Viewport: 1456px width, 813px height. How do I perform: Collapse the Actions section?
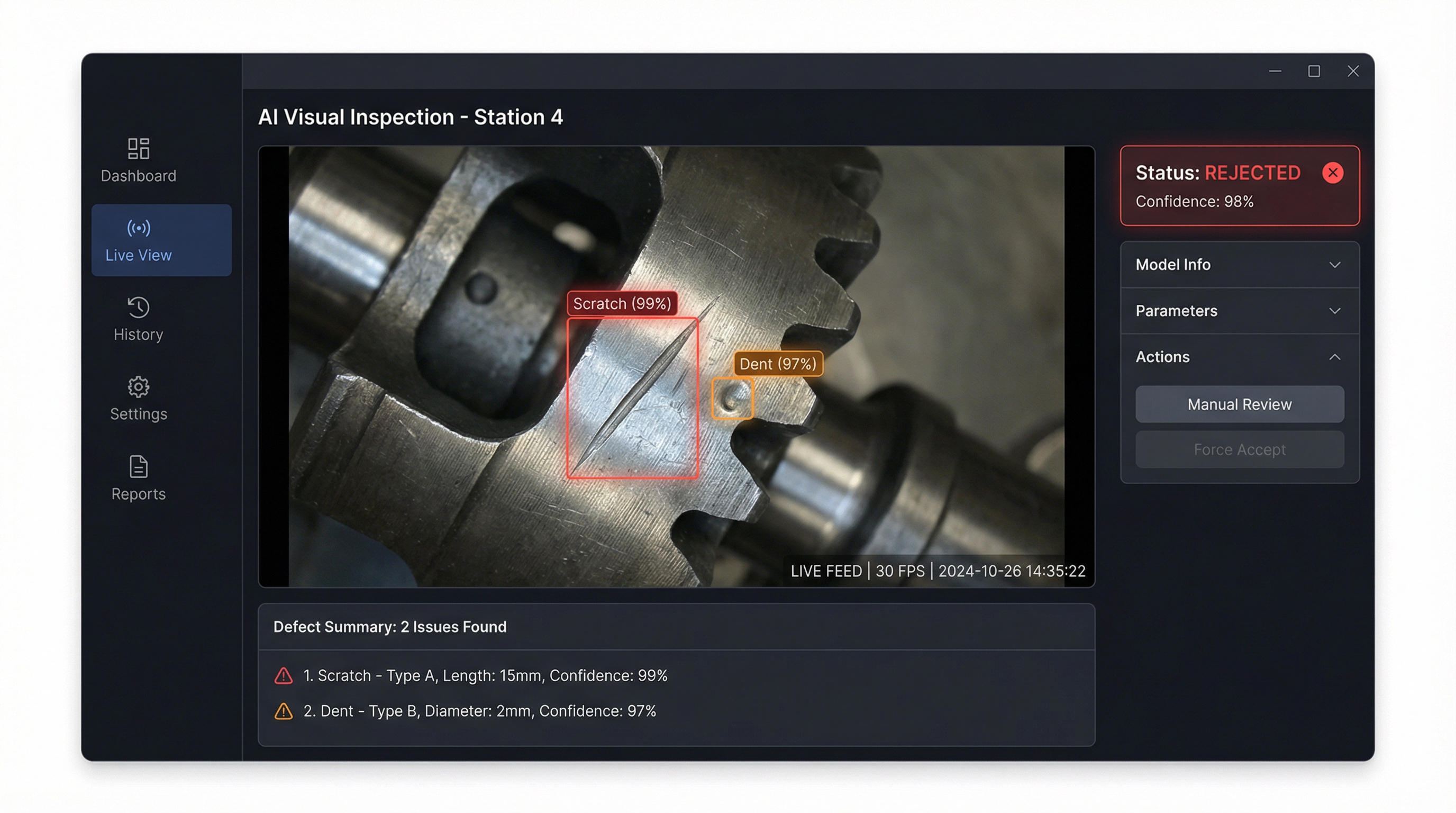(1239, 357)
